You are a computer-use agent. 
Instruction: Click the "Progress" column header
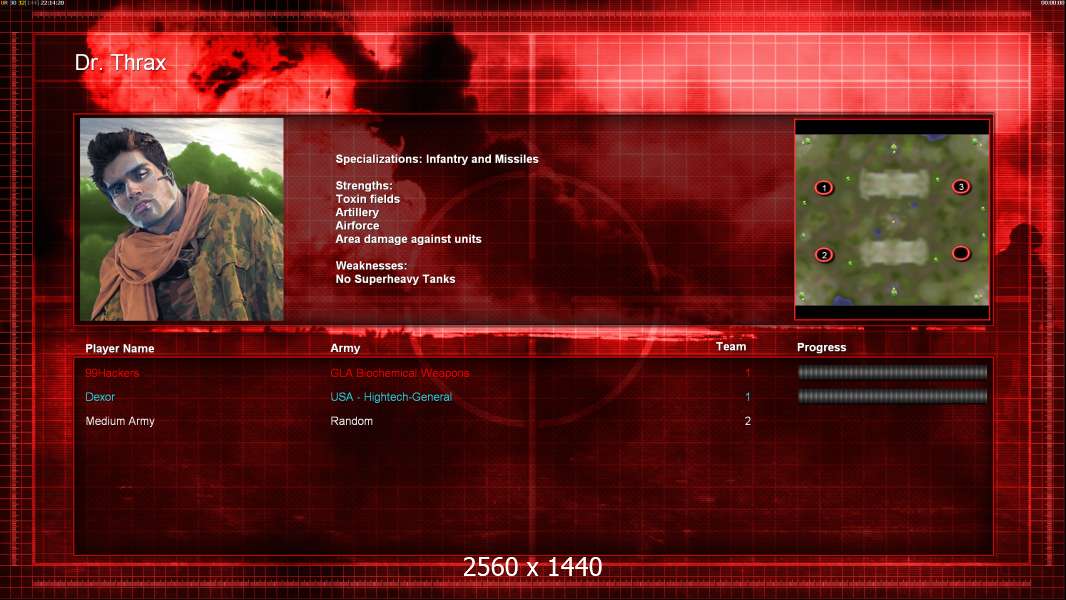pos(821,347)
